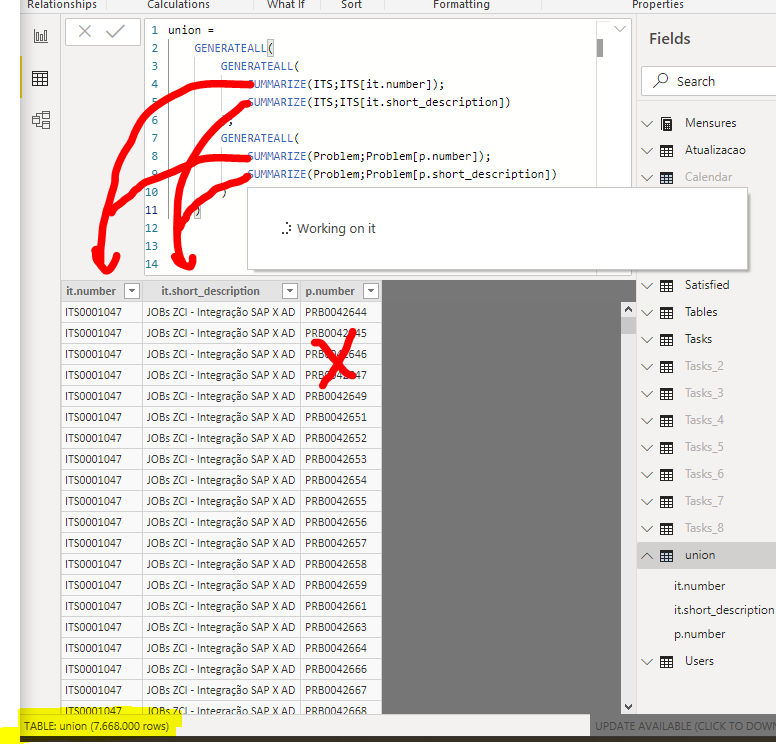The image size is (776, 744).
Task: Expand the Tasks_2 table fields
Action: pos(647,367)
